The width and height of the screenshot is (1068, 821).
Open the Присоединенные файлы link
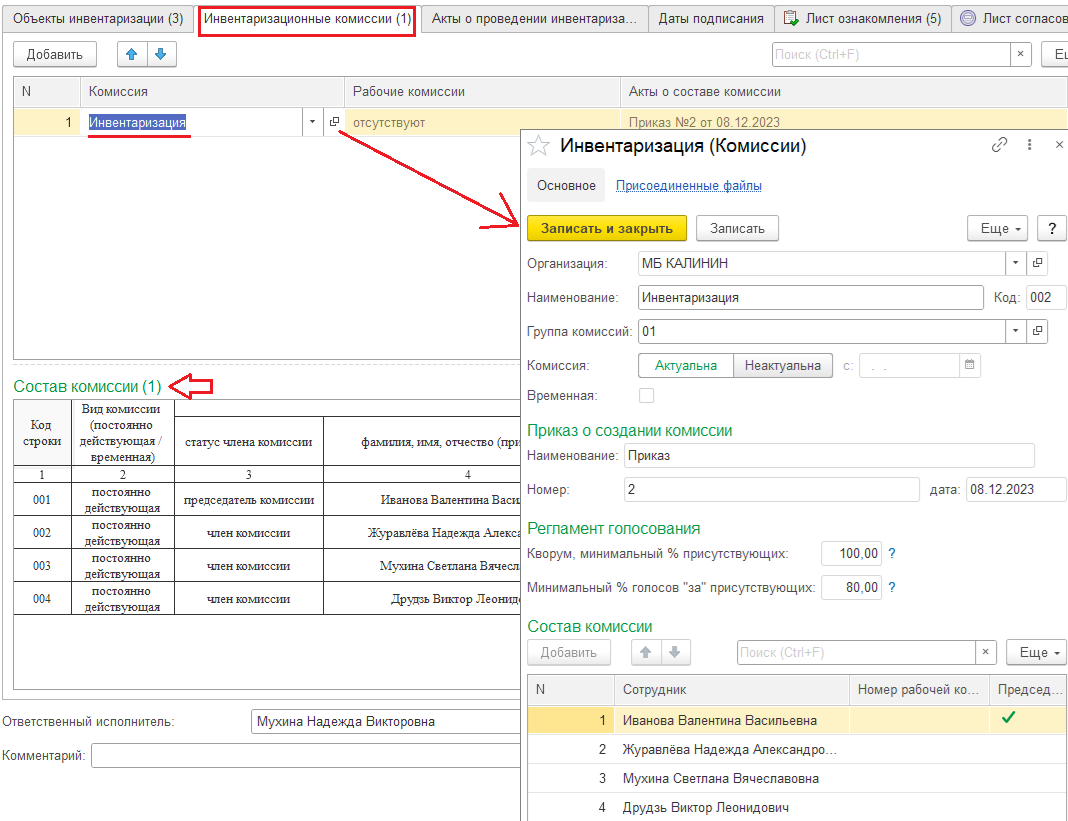689,185
